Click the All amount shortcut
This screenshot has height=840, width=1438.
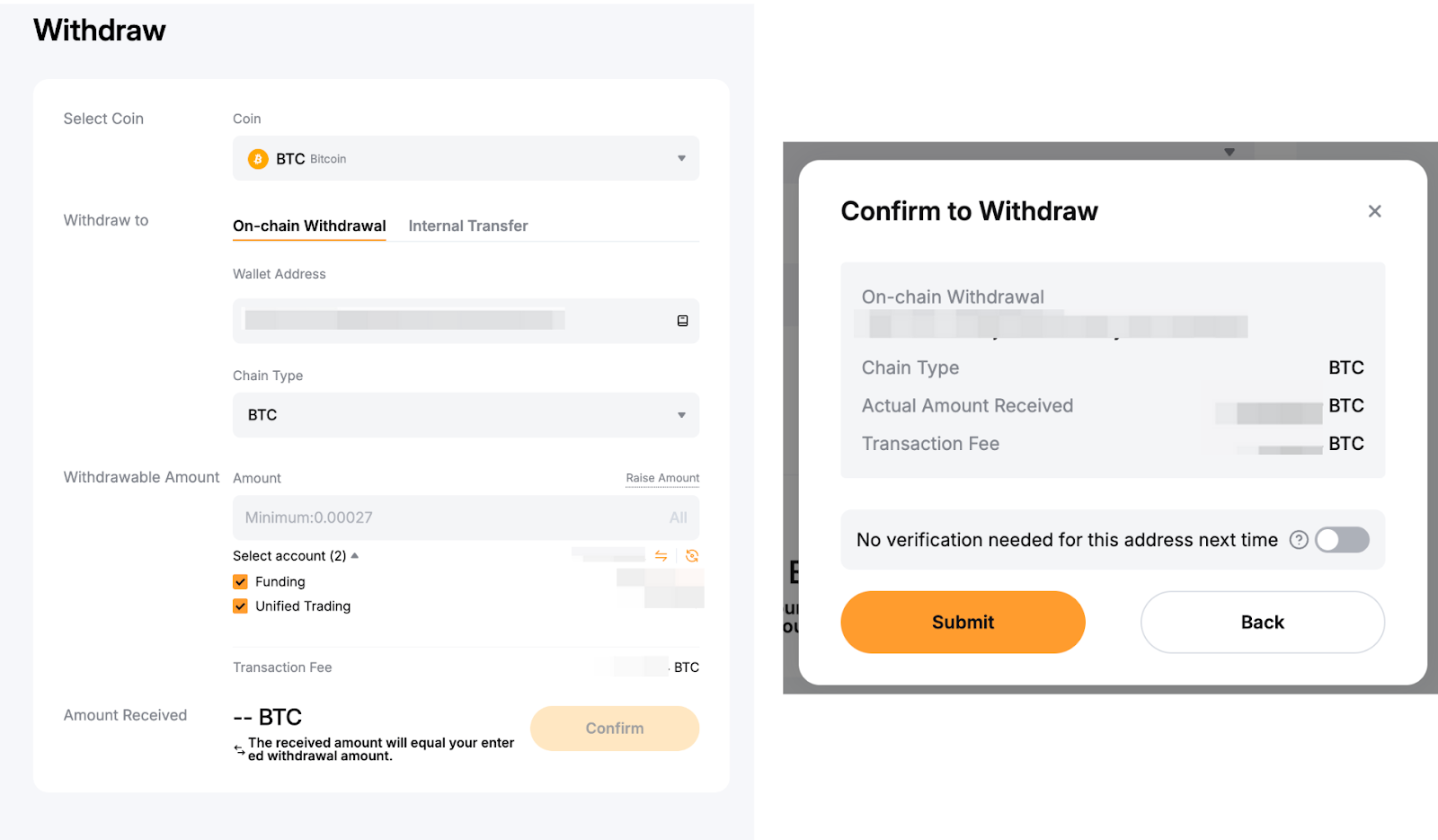tap(678, 517)
